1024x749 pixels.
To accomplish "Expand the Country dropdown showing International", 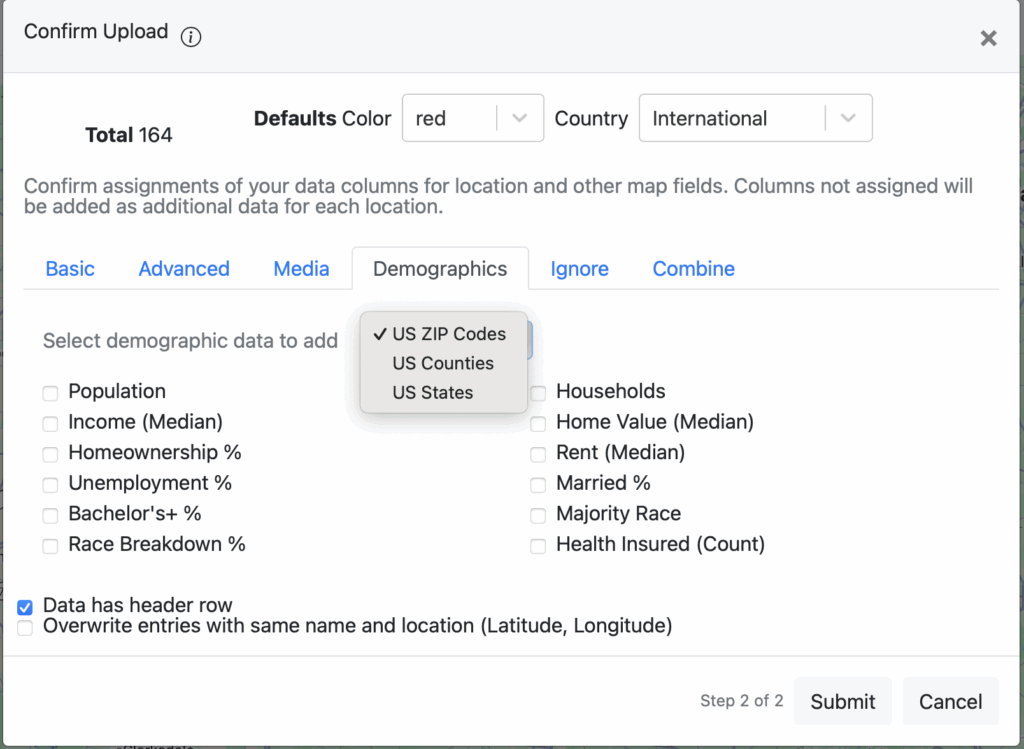I will pyautogui.click(x=755, y=118).
